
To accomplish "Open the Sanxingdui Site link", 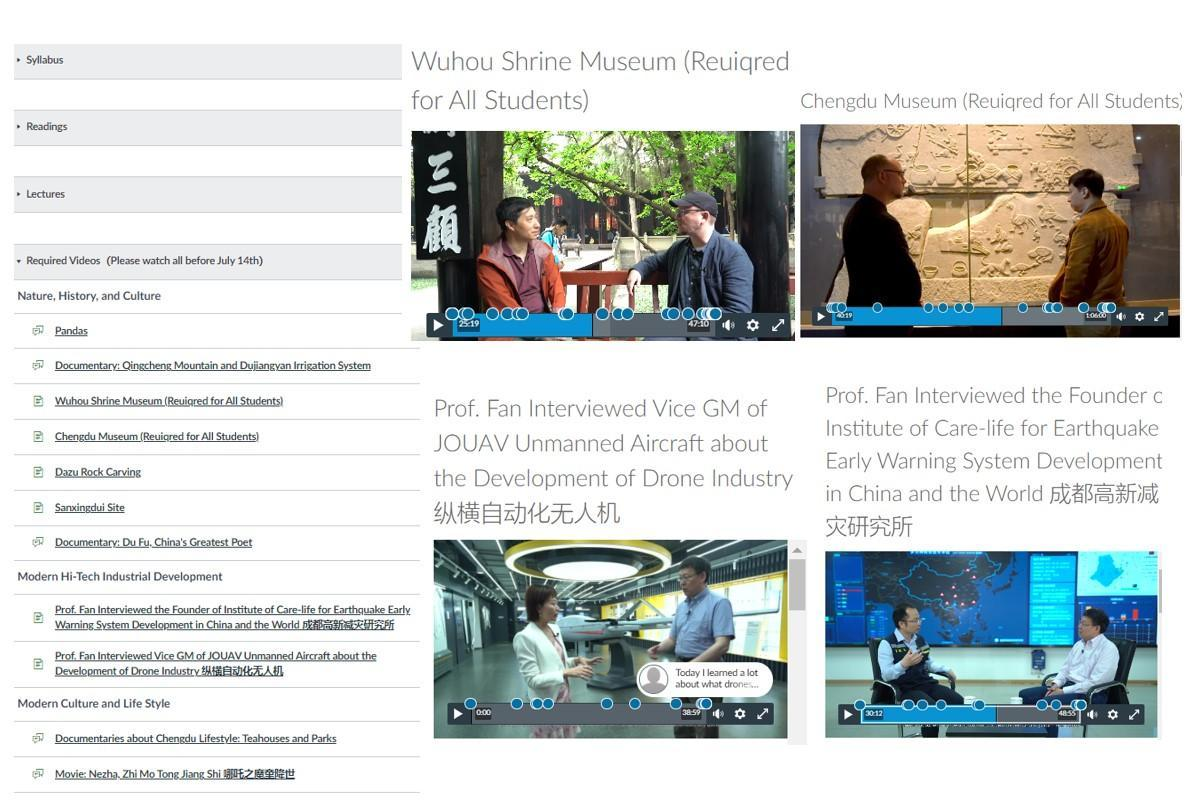I will (90, 508).
